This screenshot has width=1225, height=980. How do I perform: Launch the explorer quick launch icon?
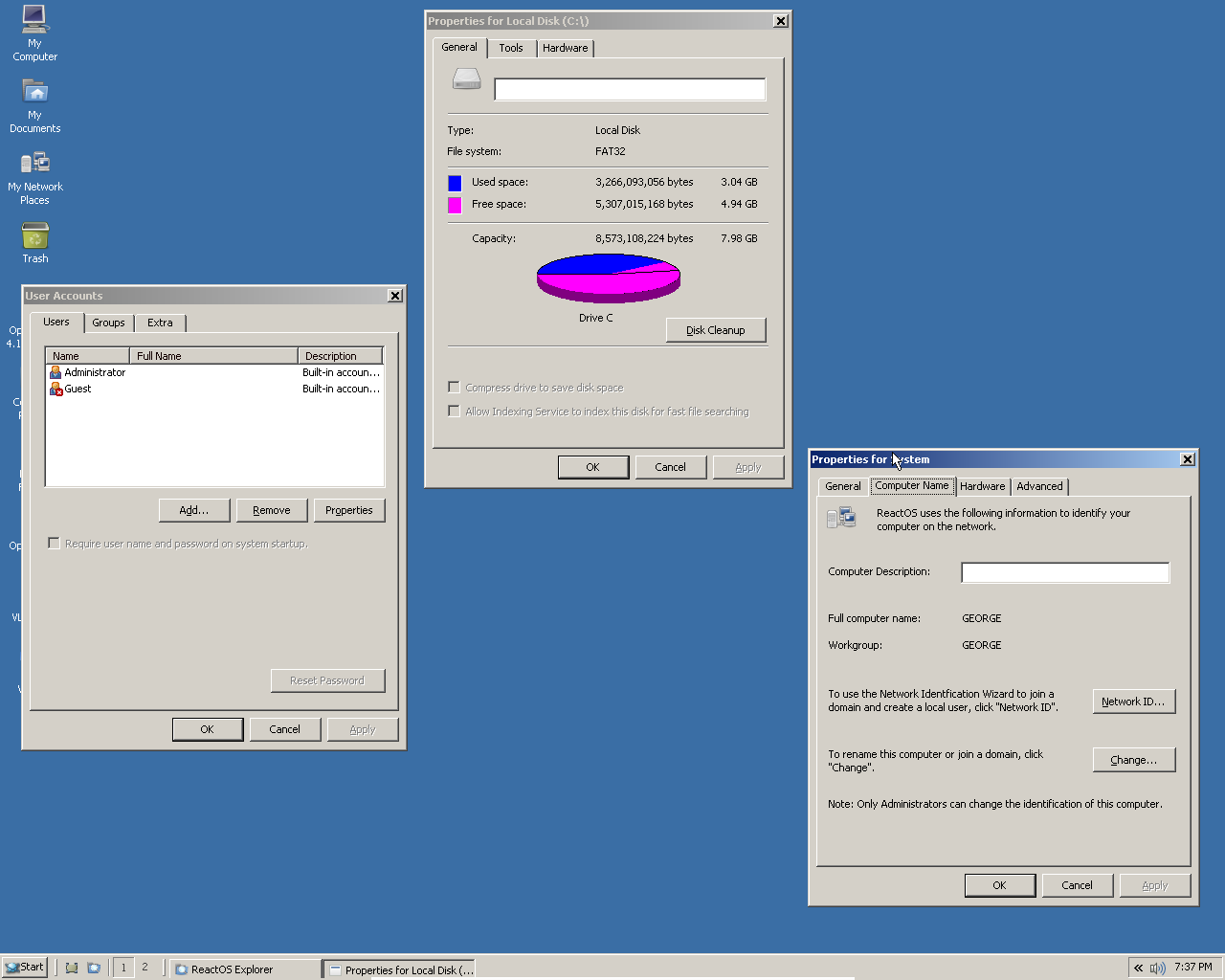coord(94,968)
